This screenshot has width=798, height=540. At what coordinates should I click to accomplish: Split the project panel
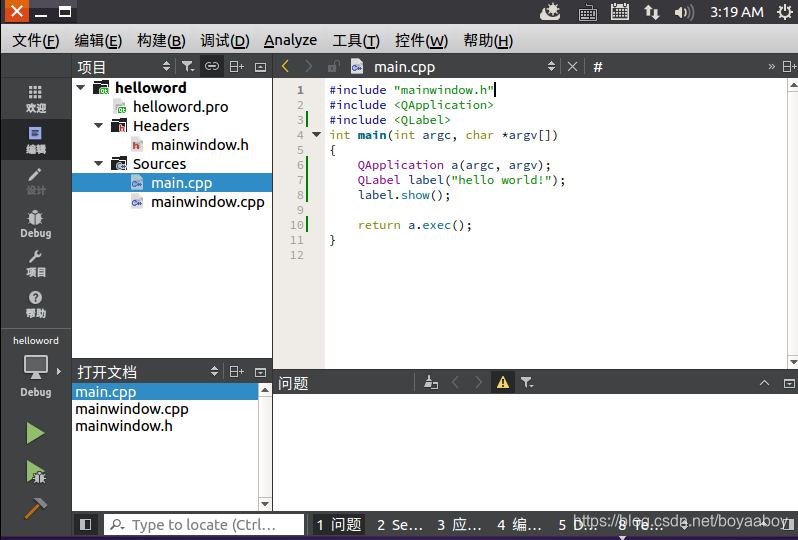tap(237, 67)
